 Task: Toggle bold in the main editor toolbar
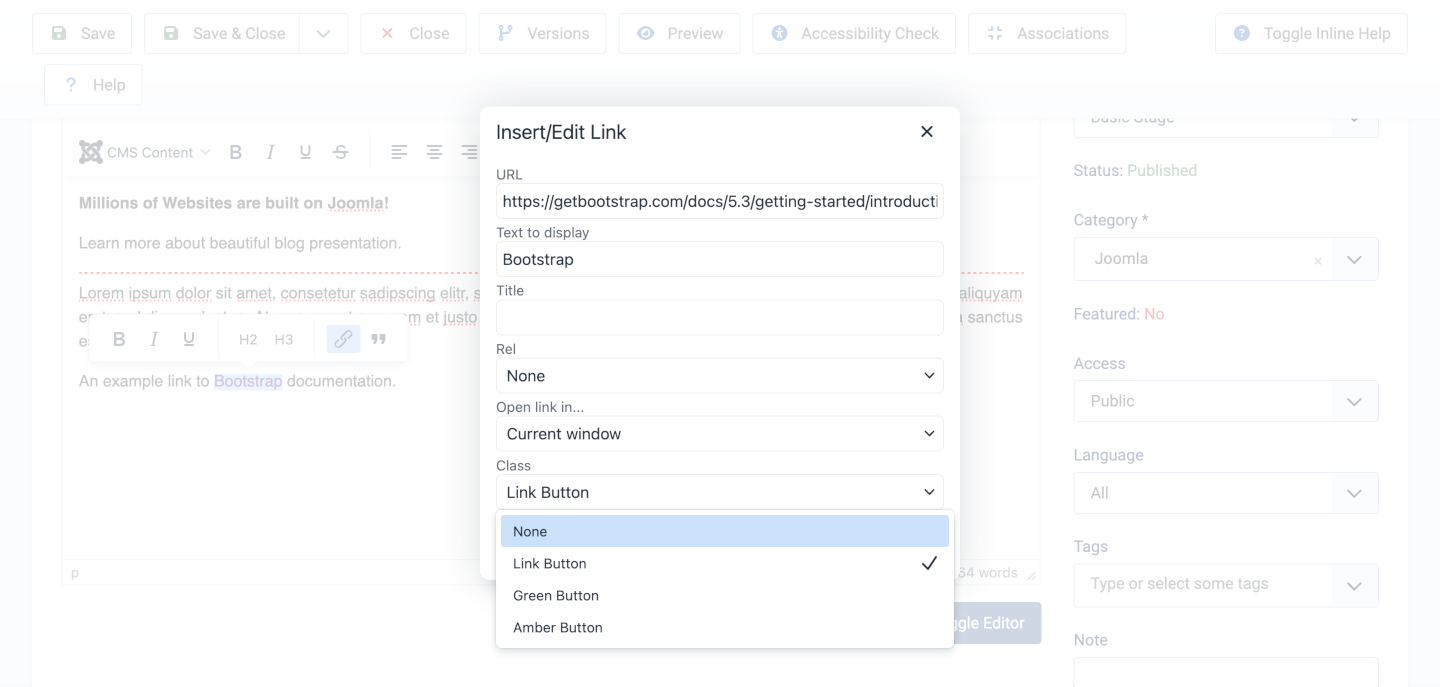[236, 152]
